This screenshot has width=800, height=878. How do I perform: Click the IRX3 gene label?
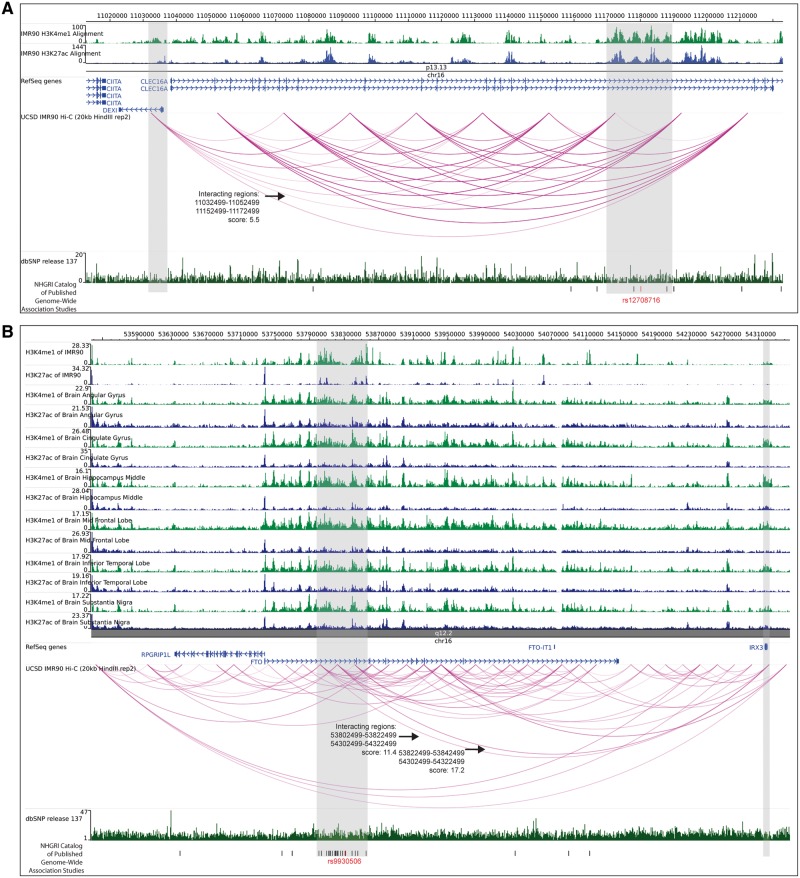[x=756, y=647]
